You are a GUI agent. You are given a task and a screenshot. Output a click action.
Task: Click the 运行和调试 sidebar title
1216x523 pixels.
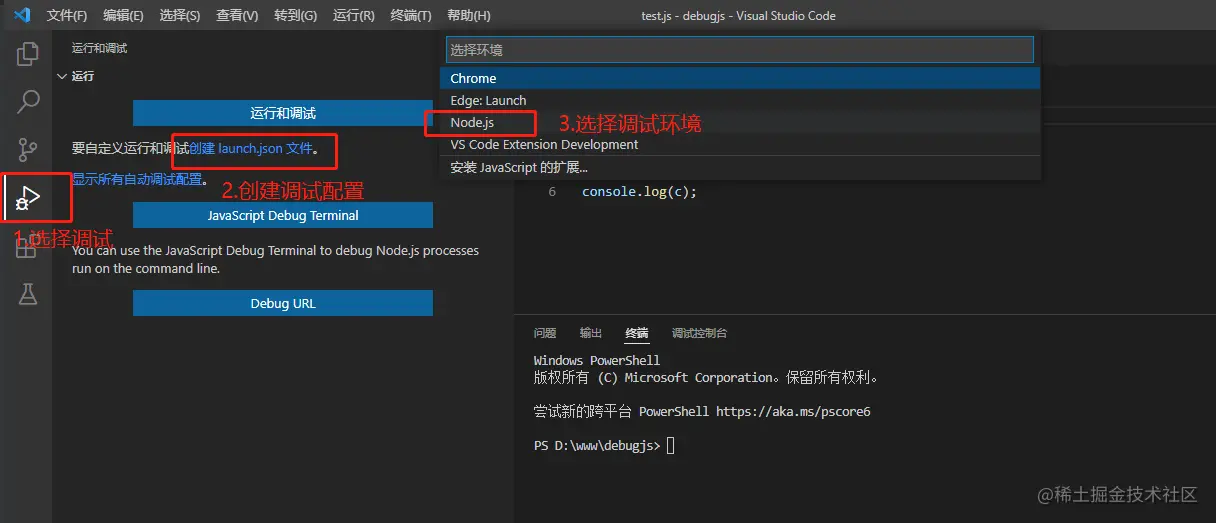point(99,48)
